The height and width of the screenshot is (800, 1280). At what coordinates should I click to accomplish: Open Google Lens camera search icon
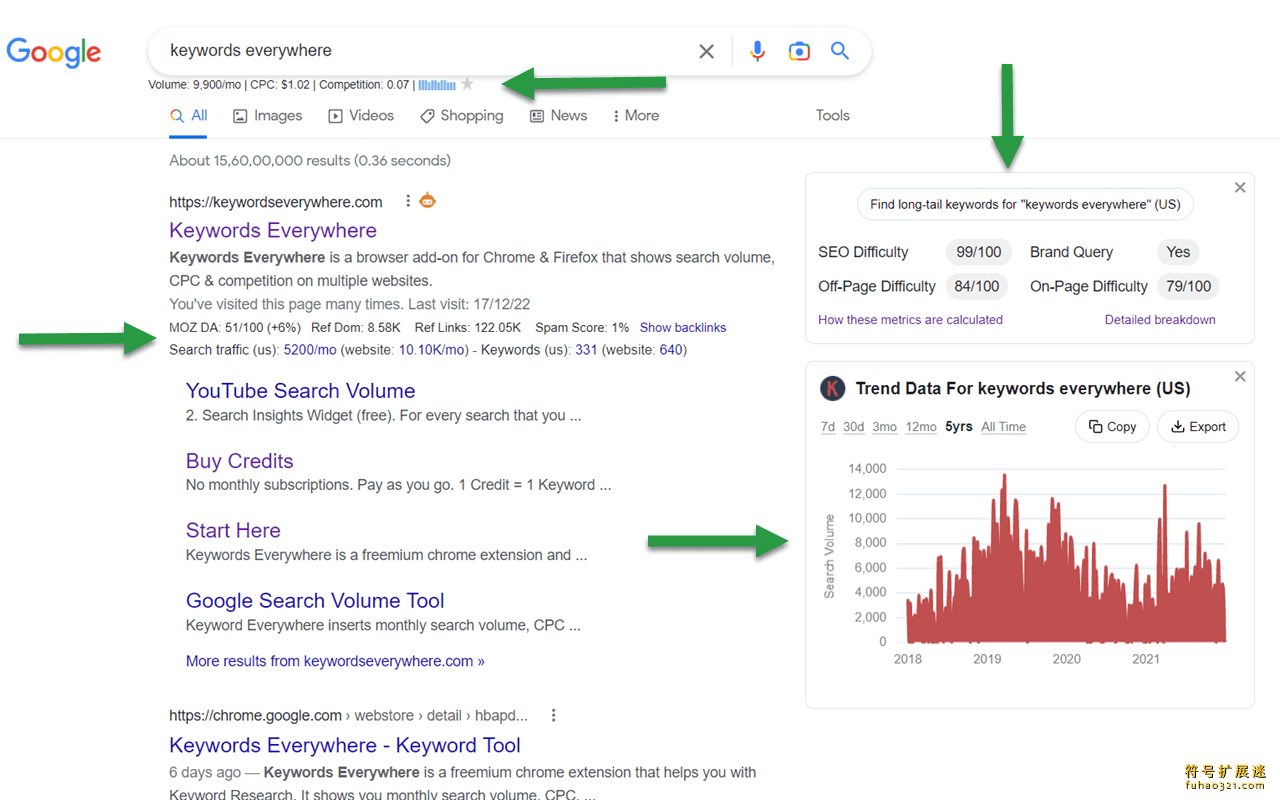799,51
